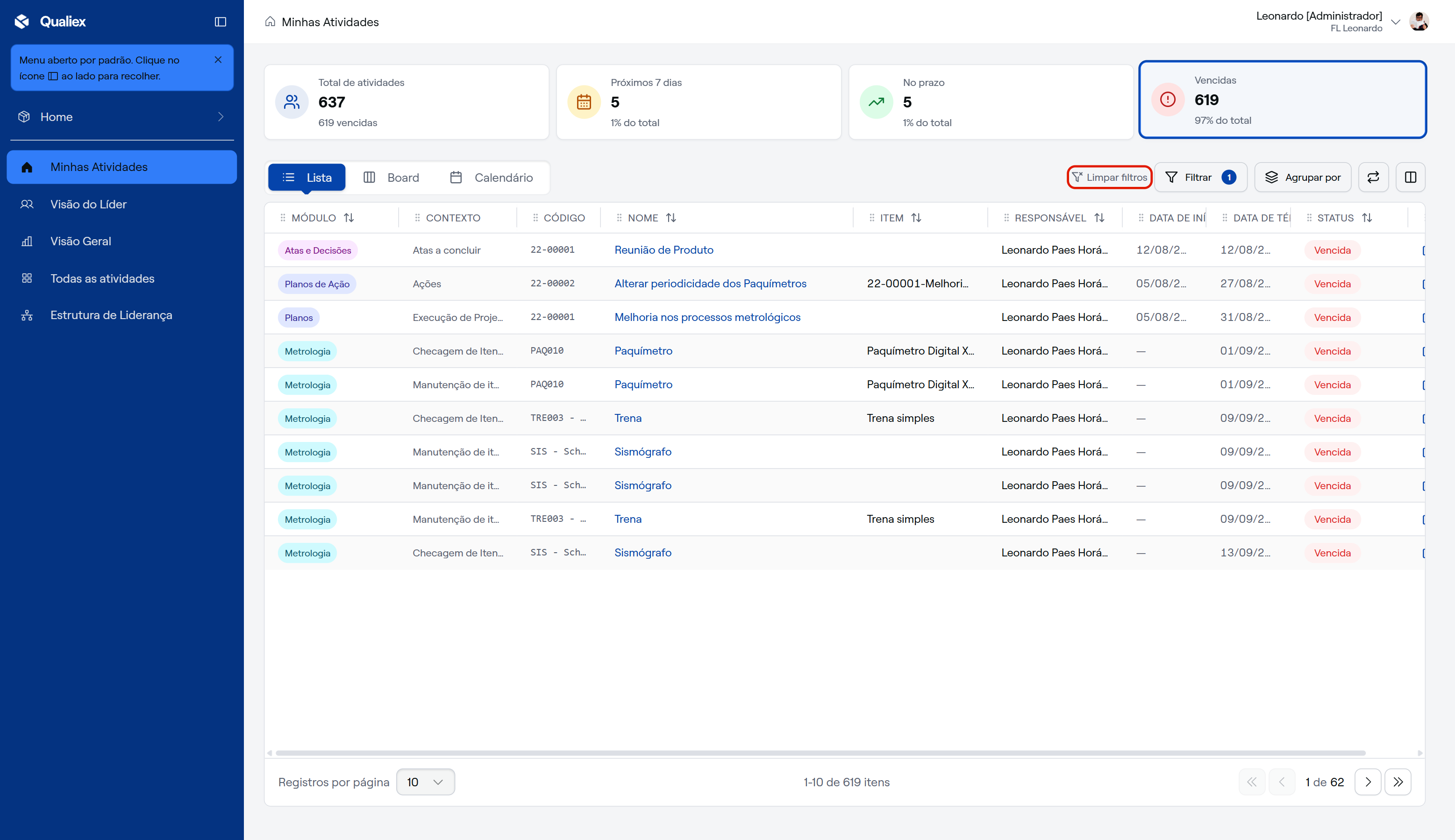Click the Minhas Atividades breadcrumb title
Screen dimensions: 1455x840
(x=330, y=22)
